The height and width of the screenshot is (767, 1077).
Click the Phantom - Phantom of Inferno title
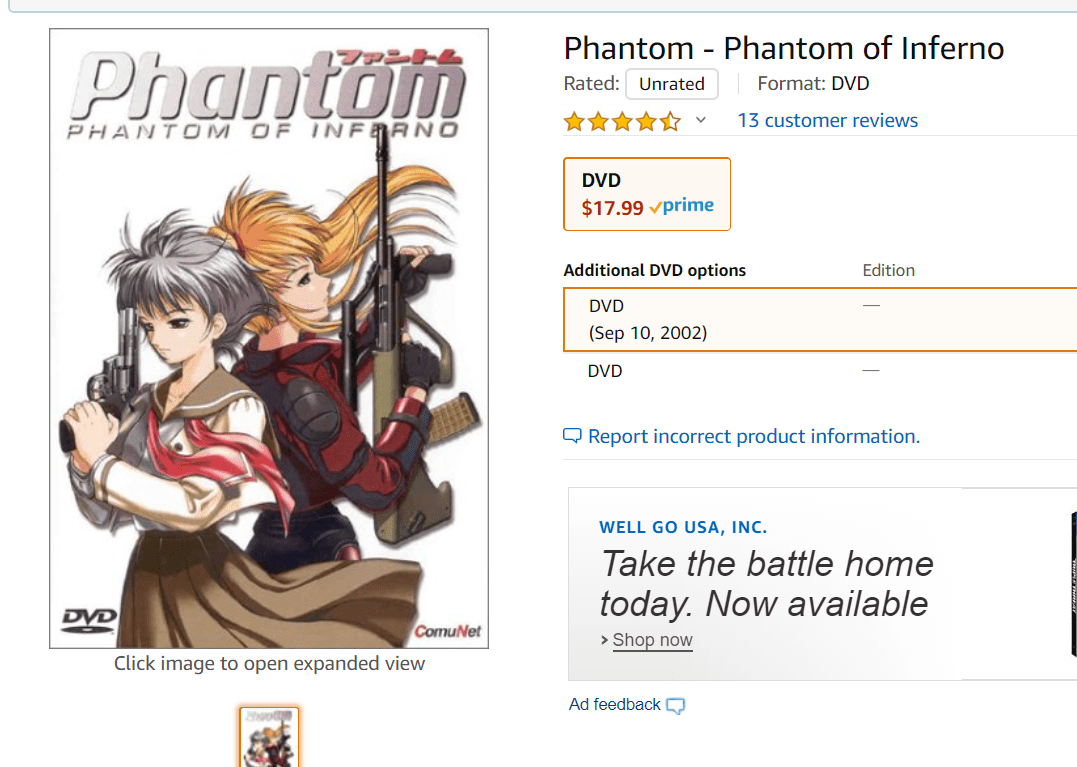(784, 48)
